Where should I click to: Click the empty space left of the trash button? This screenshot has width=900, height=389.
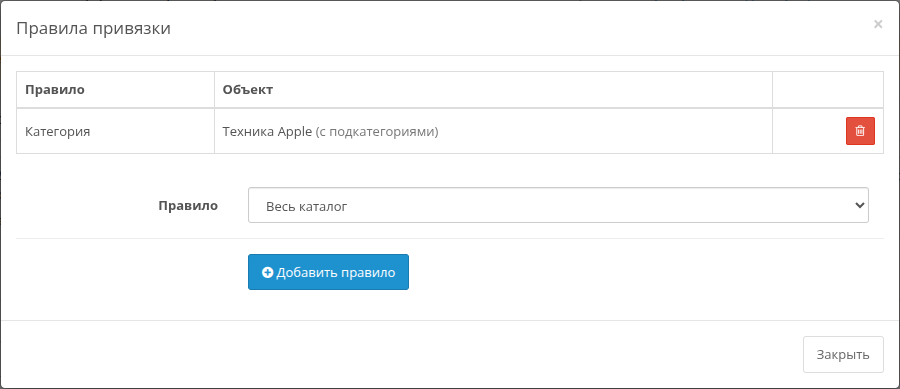coord(809,131)
